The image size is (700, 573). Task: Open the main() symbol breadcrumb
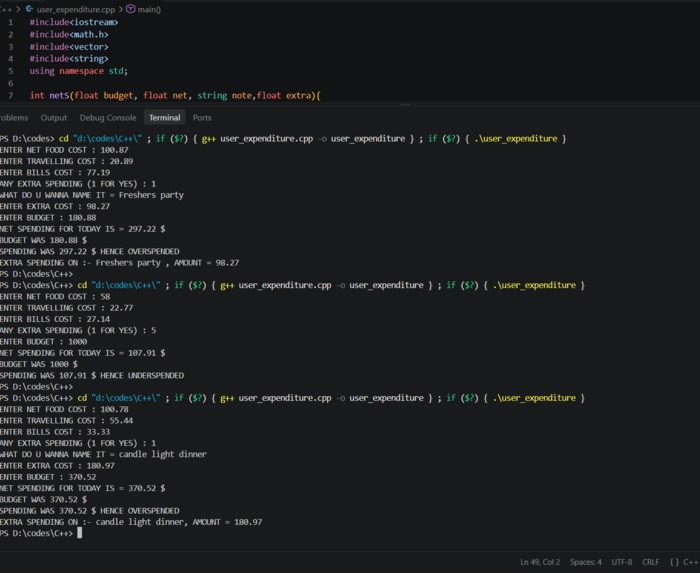(149, 9)
